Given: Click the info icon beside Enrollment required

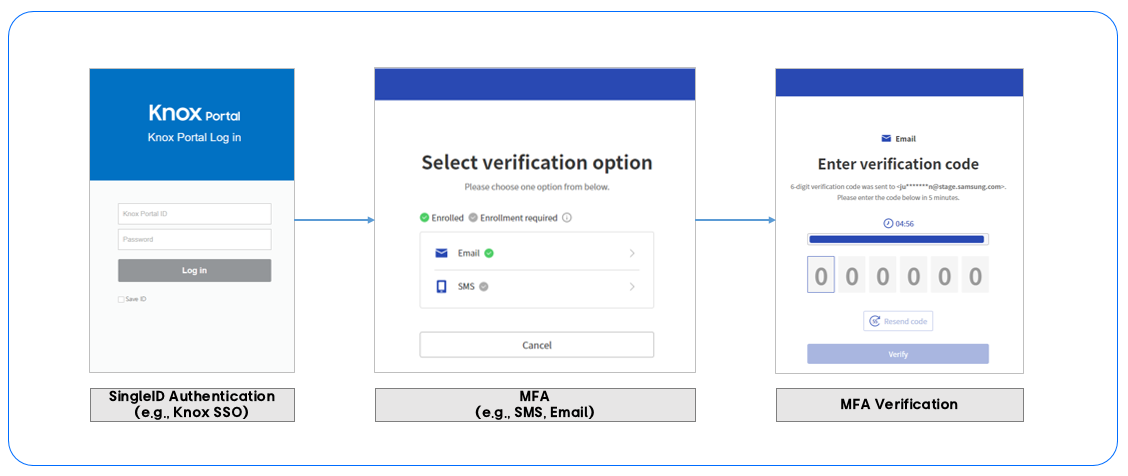Looking at the screenshot, I should click(x=567, y=217).
